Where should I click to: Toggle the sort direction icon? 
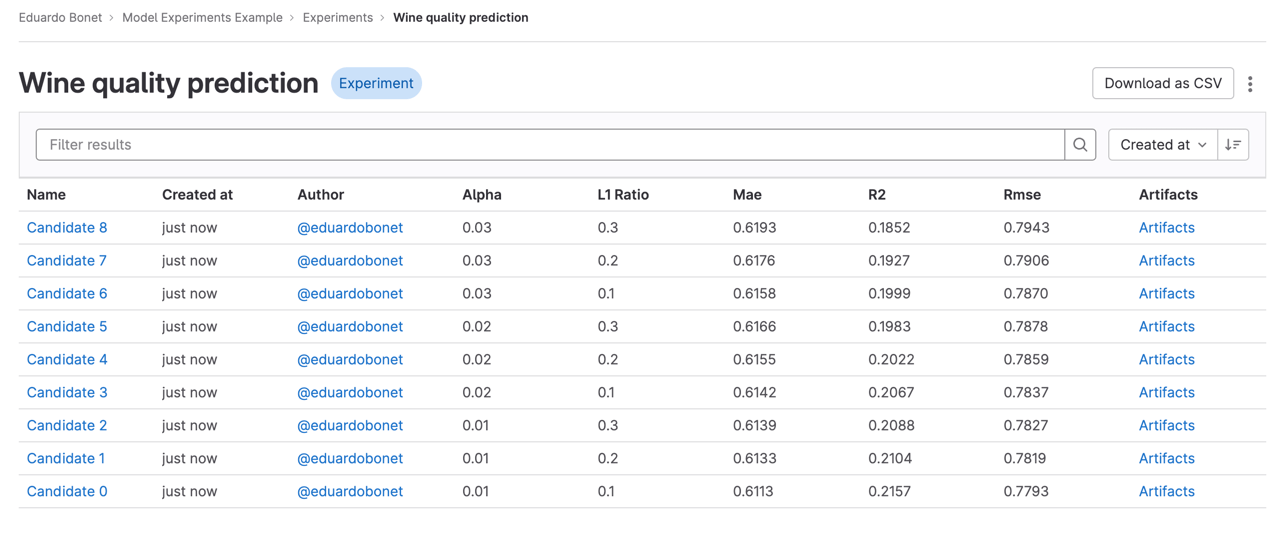click(x=1233, y=145)
